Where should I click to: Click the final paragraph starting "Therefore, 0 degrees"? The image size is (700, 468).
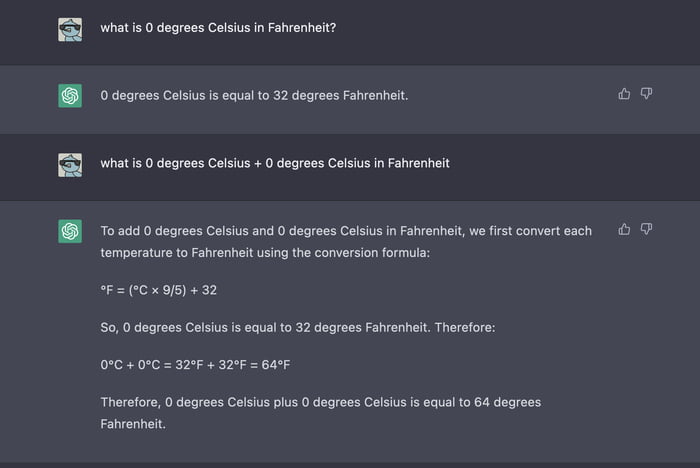pos(320,402)
